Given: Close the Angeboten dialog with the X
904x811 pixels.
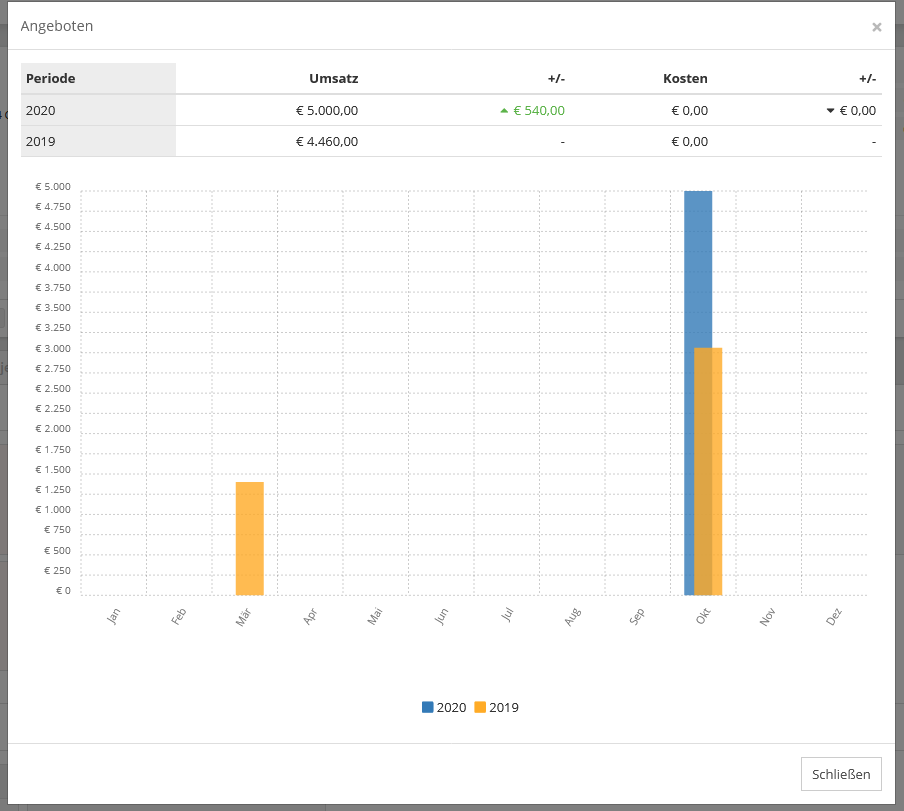Looking at the screenshot, I should pyautogui.click(x=876, y=27).
